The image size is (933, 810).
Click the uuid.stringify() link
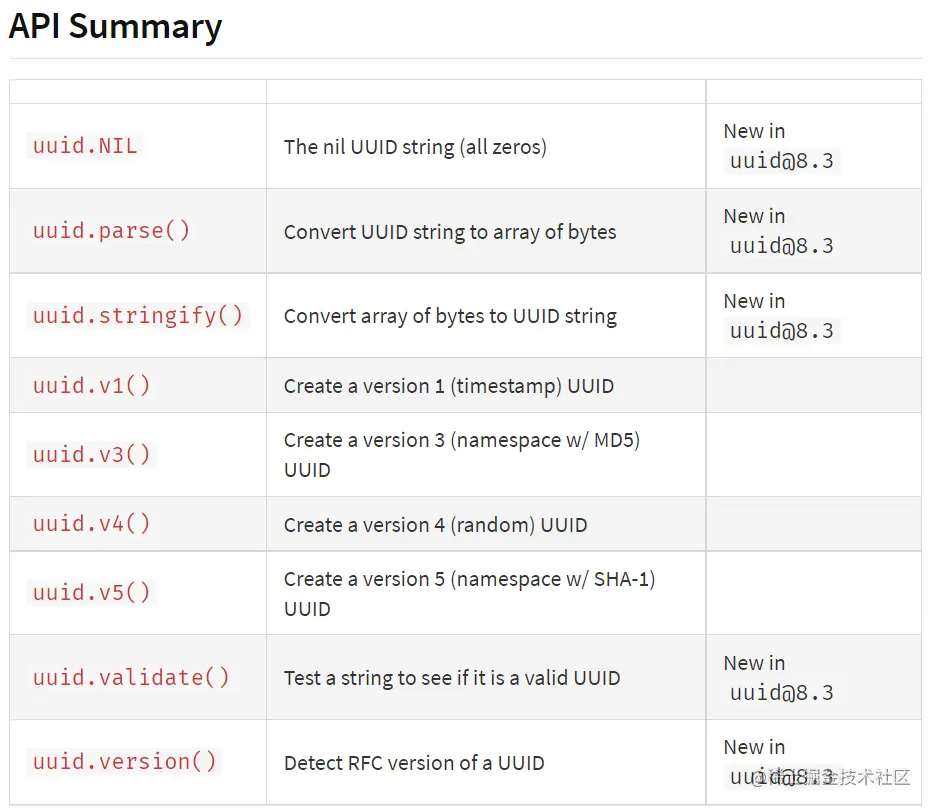point(138,316)
